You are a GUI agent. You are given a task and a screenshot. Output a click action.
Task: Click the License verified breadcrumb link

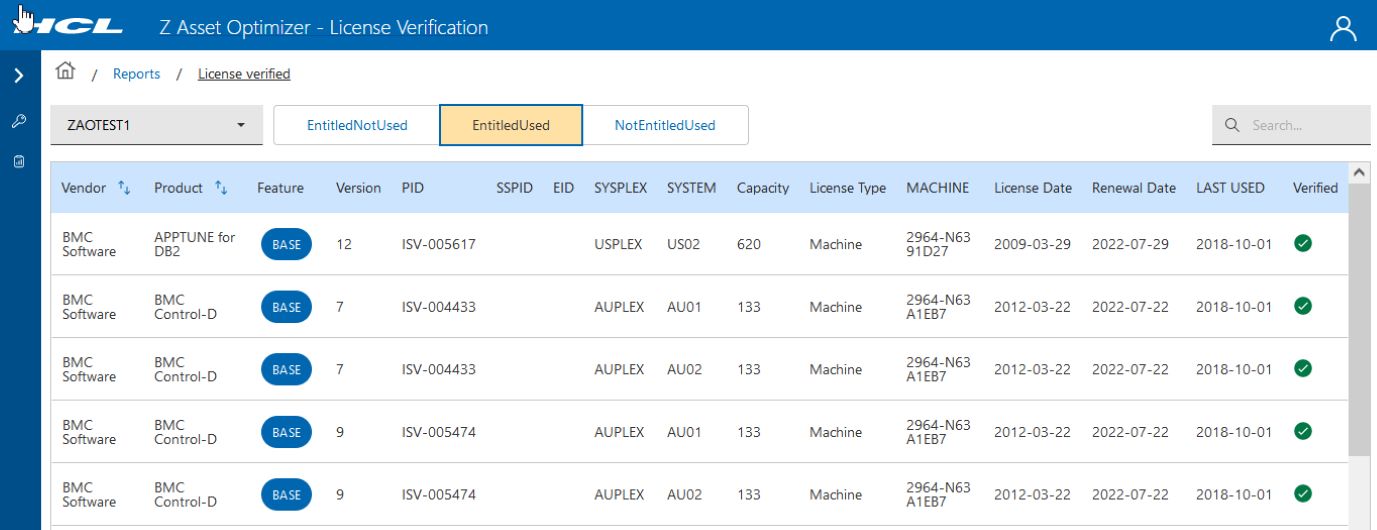[x=244, y=74]
